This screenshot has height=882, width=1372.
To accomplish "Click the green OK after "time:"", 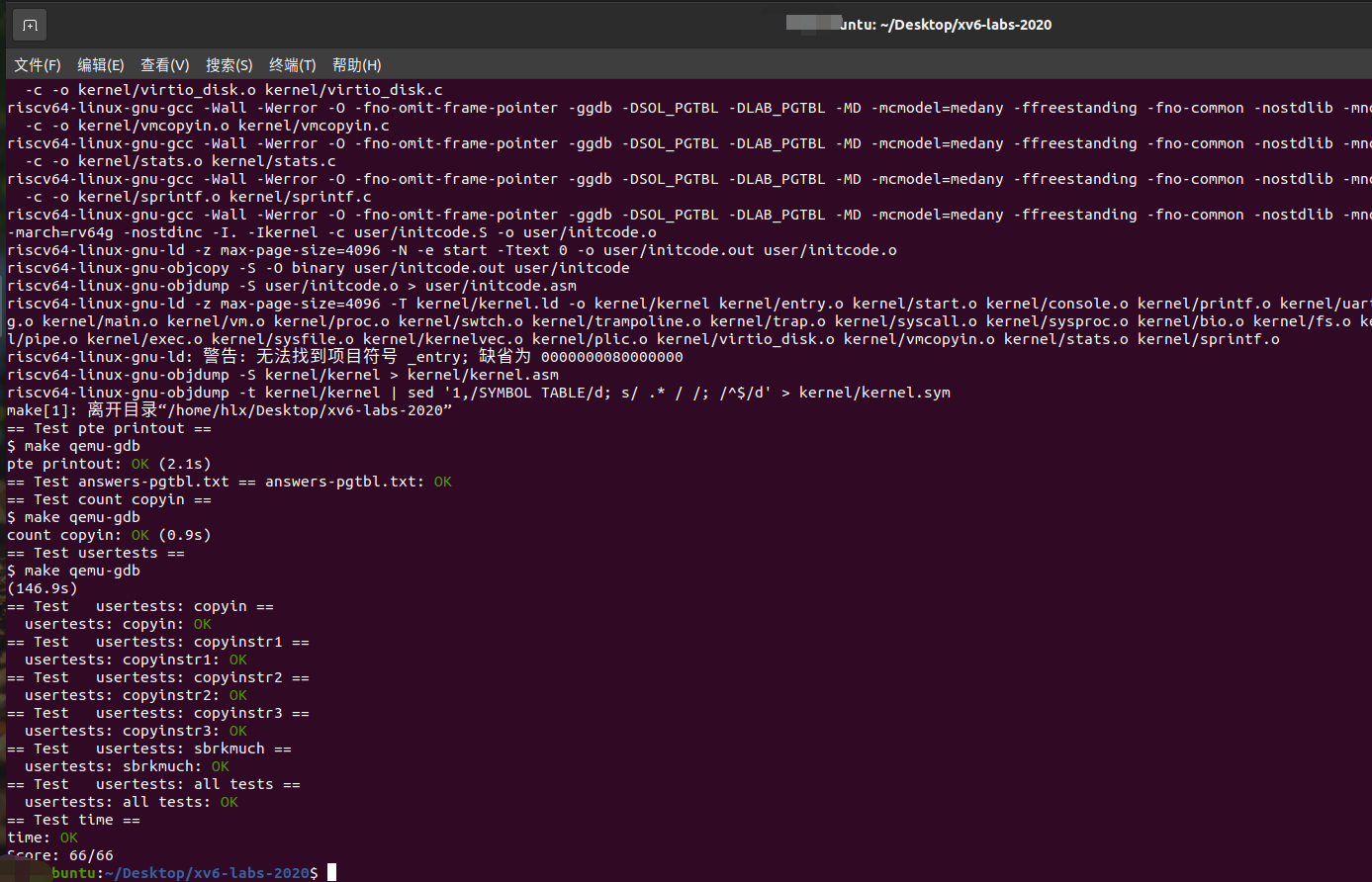I will 68,838.
